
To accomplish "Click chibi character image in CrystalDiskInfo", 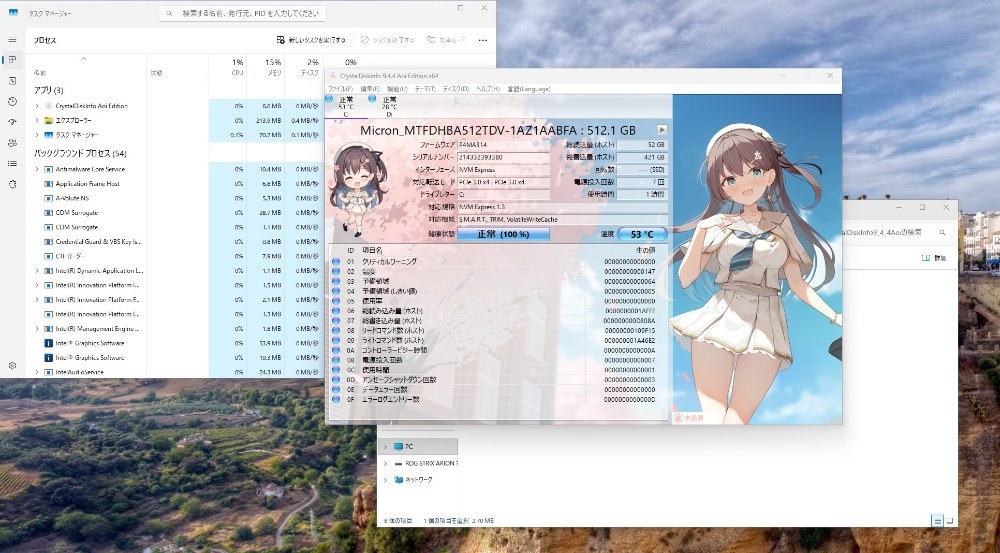I will pyautogui.click(x=357, y=189).
